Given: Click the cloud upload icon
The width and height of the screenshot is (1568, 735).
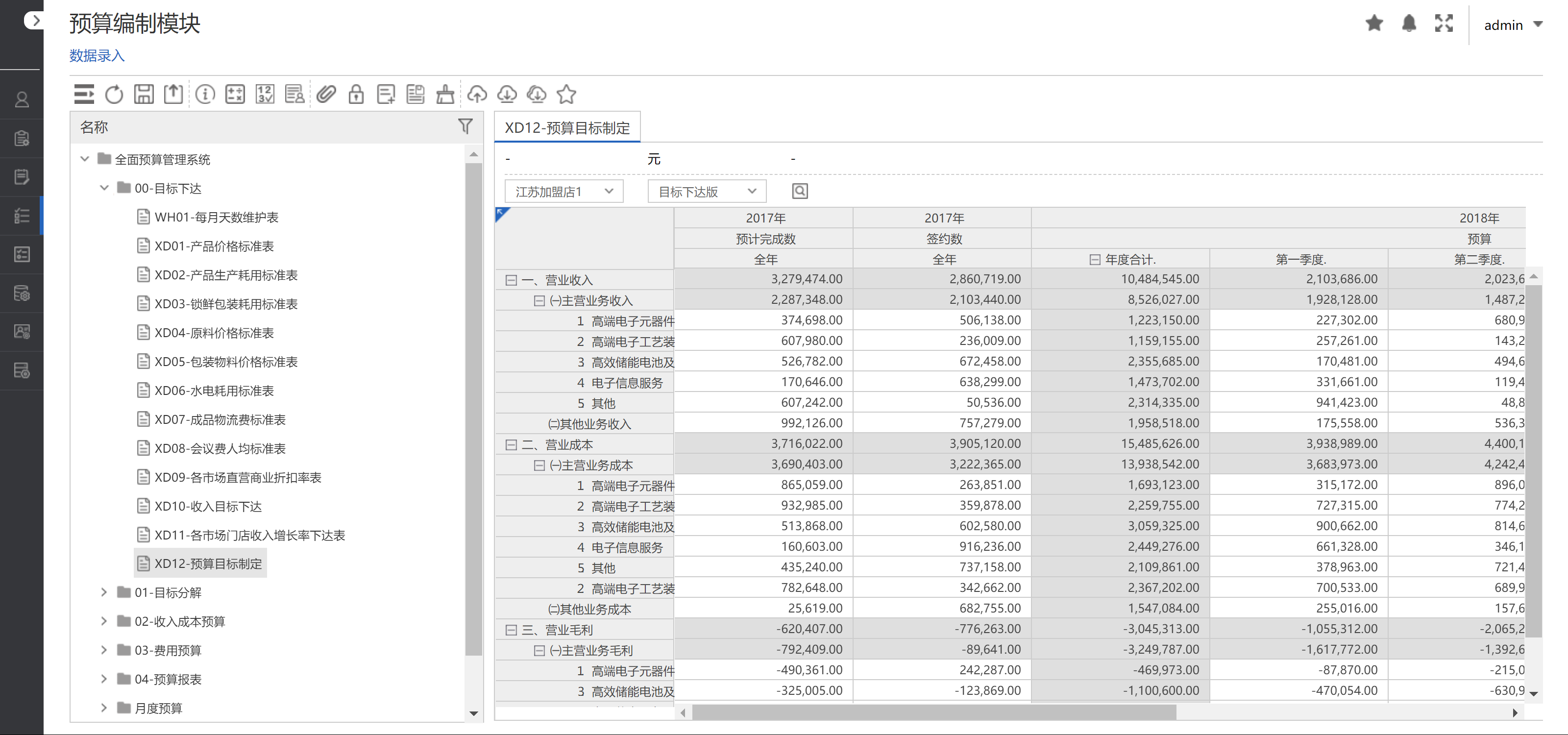Looking at the screenshot, I should click(x=477, y=94).
